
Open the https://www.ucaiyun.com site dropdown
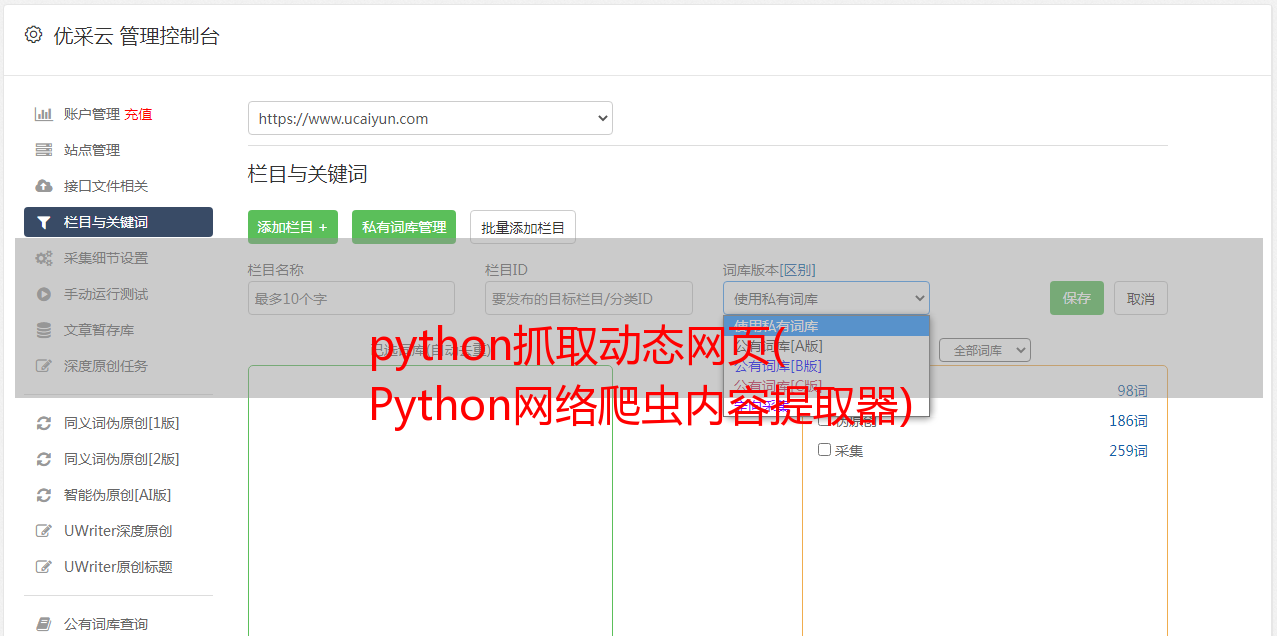pos(430,118)
